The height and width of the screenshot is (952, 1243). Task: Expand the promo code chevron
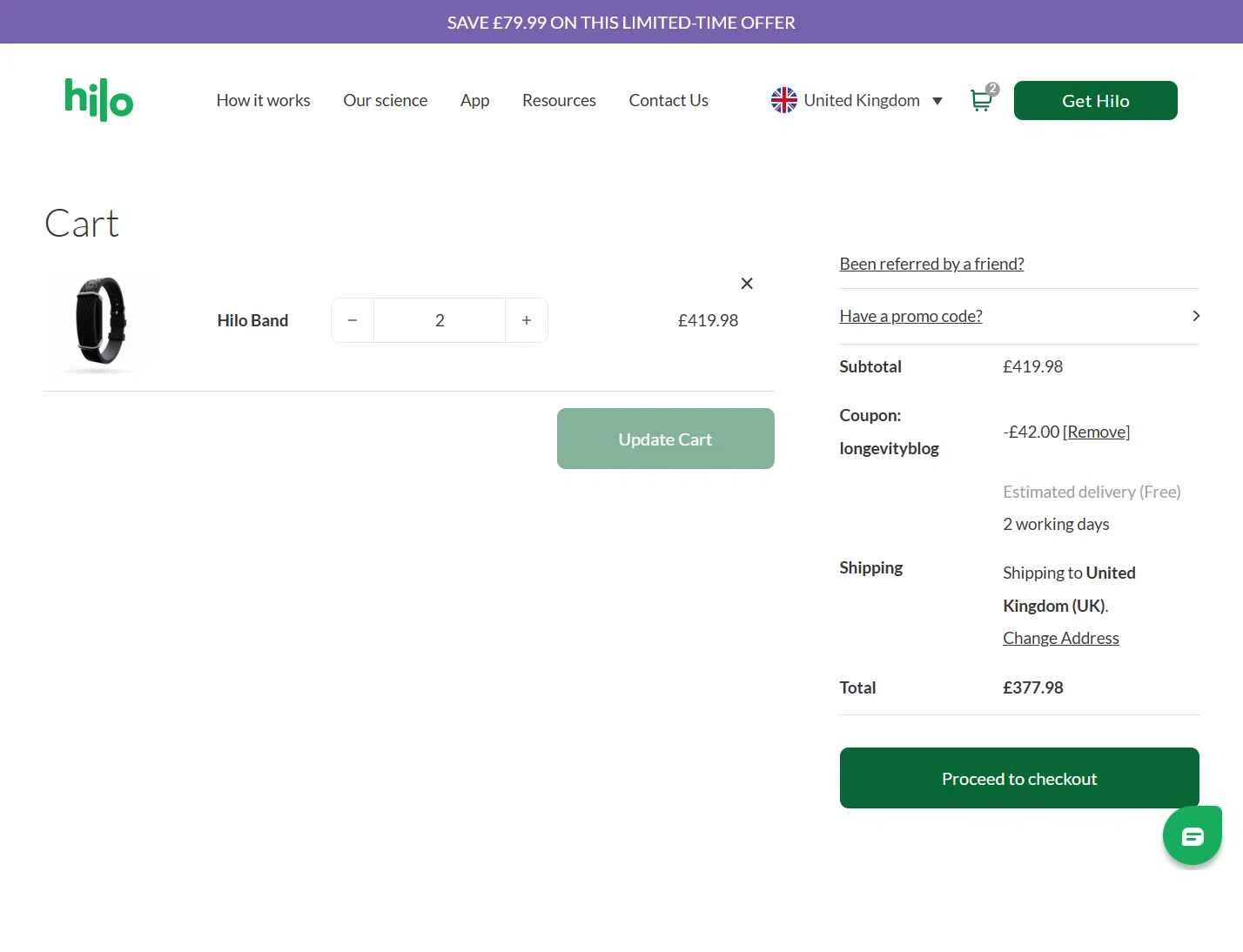coord(1196,316)
